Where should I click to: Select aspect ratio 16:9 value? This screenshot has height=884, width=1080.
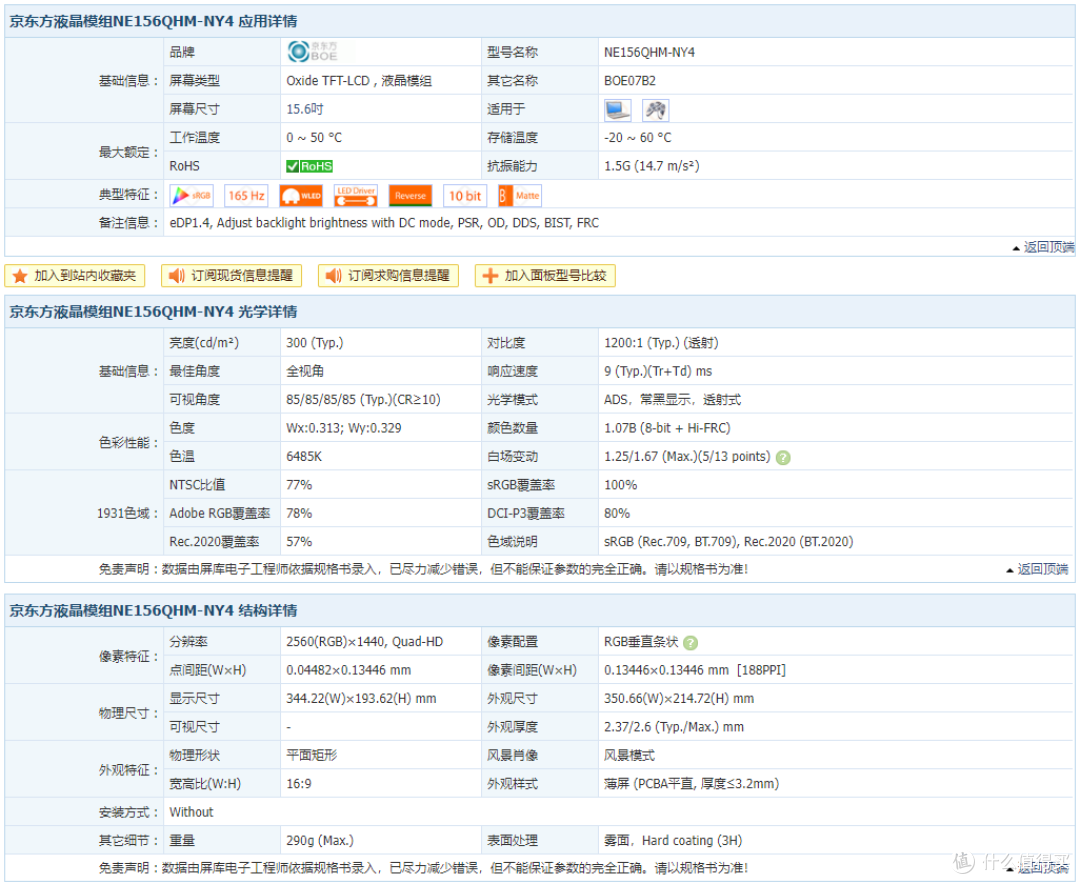click(299, 784)
